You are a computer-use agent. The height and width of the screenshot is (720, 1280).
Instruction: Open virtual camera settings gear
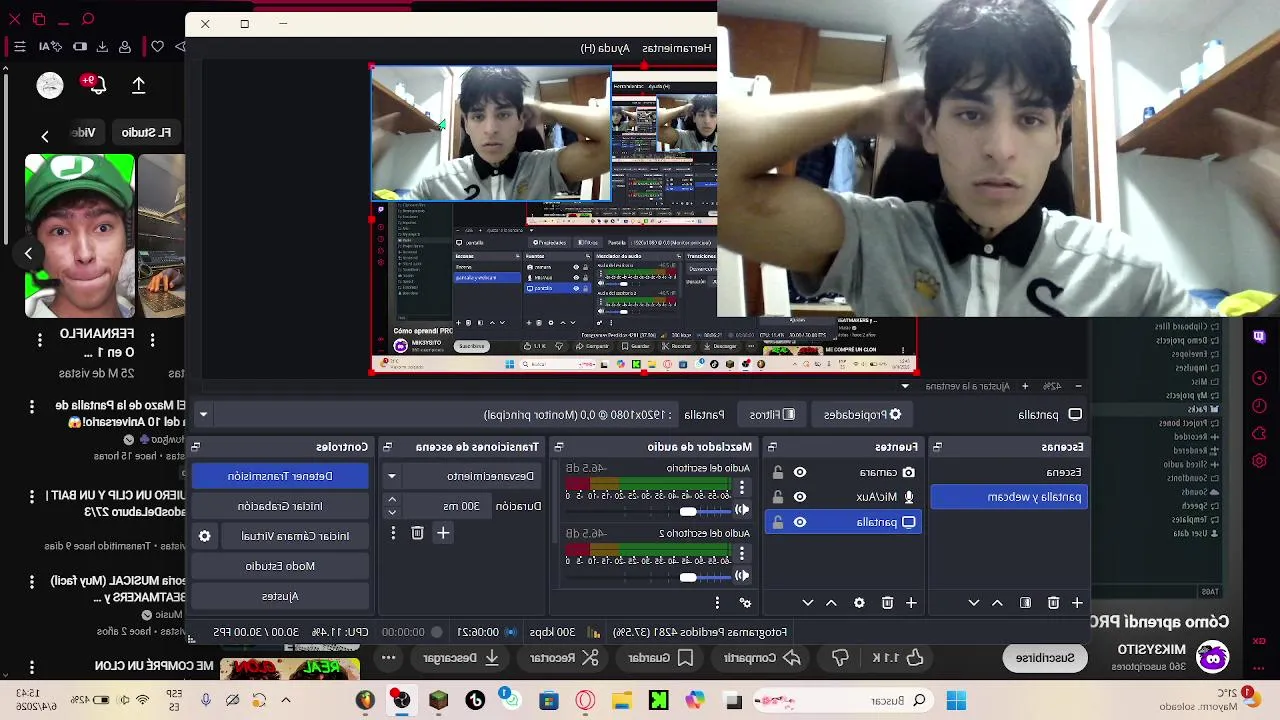pos(205,536)
